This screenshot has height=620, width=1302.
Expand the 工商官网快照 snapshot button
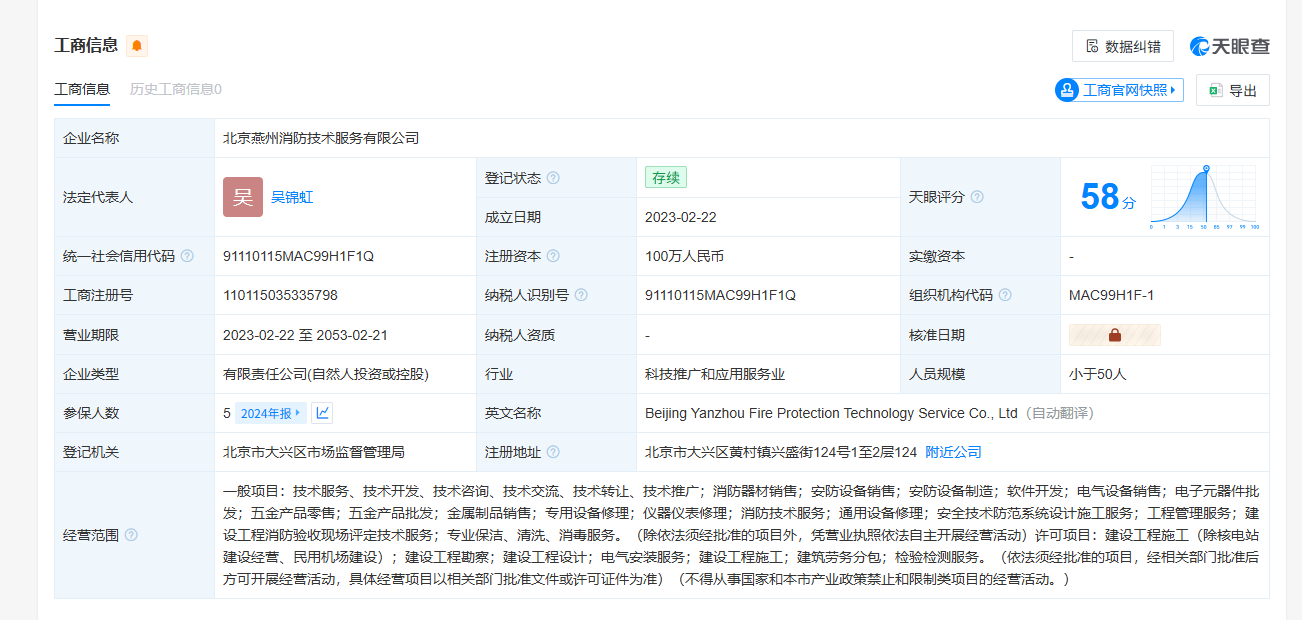(x=1119, y=90)
